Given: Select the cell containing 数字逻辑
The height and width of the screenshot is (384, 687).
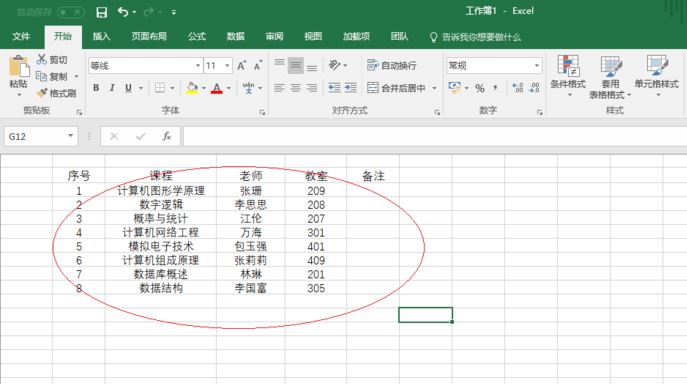Looking at the screenshot, I should [161, 205].
